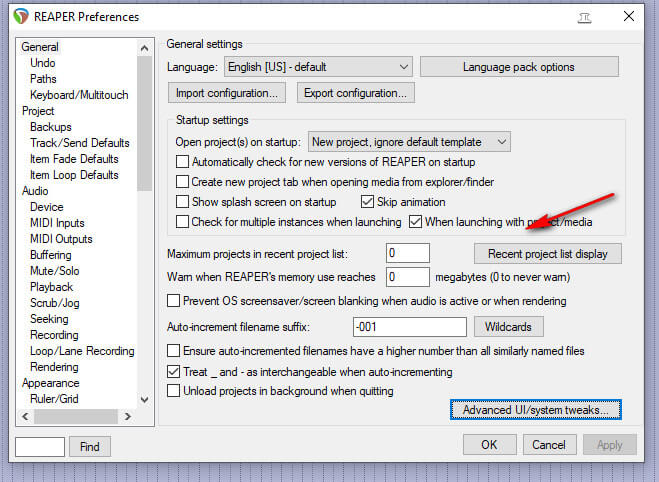Select Undo in the preferences tree
The height and width of the screenshot is (482, 659).
42,63
